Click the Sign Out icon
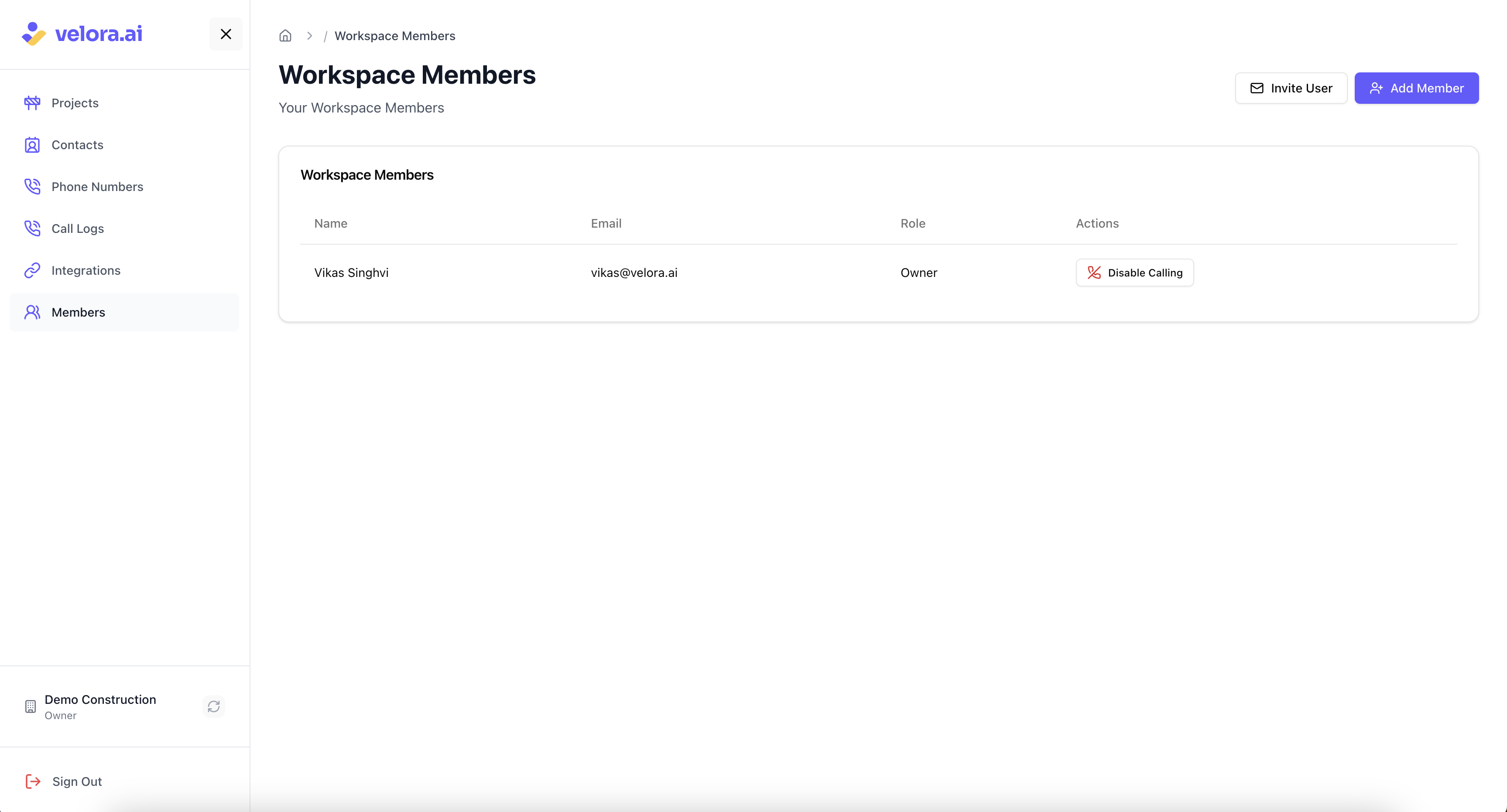This screenshot has width=1507, height=812. [x=33, y=781]
